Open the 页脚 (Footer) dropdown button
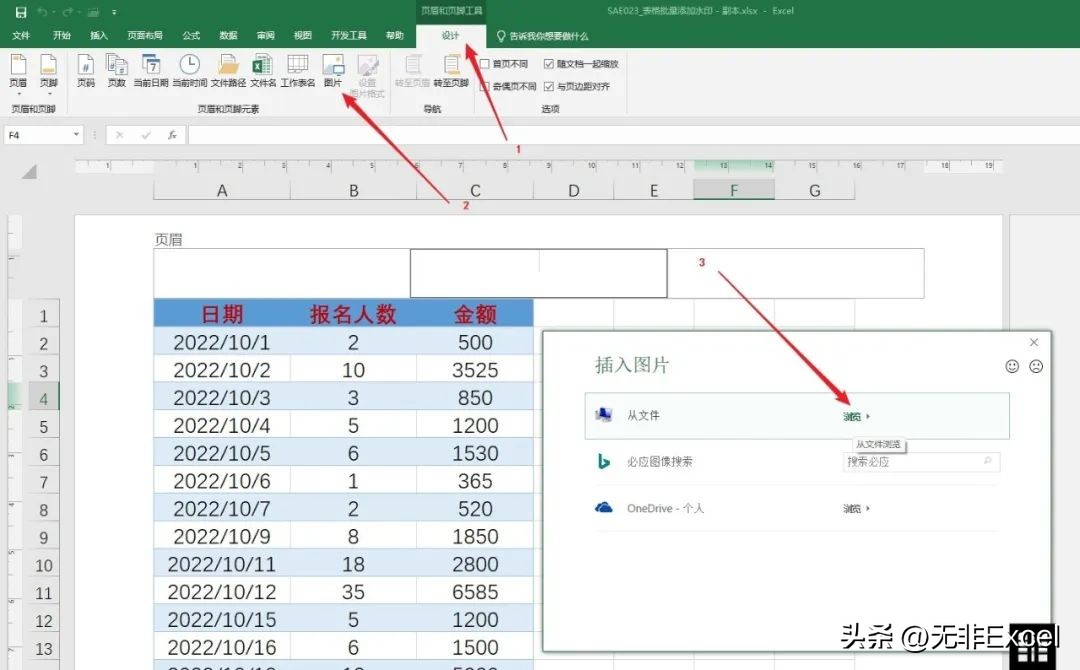The width and height of the screenshot is (1080, 670). tap(48, 74)
